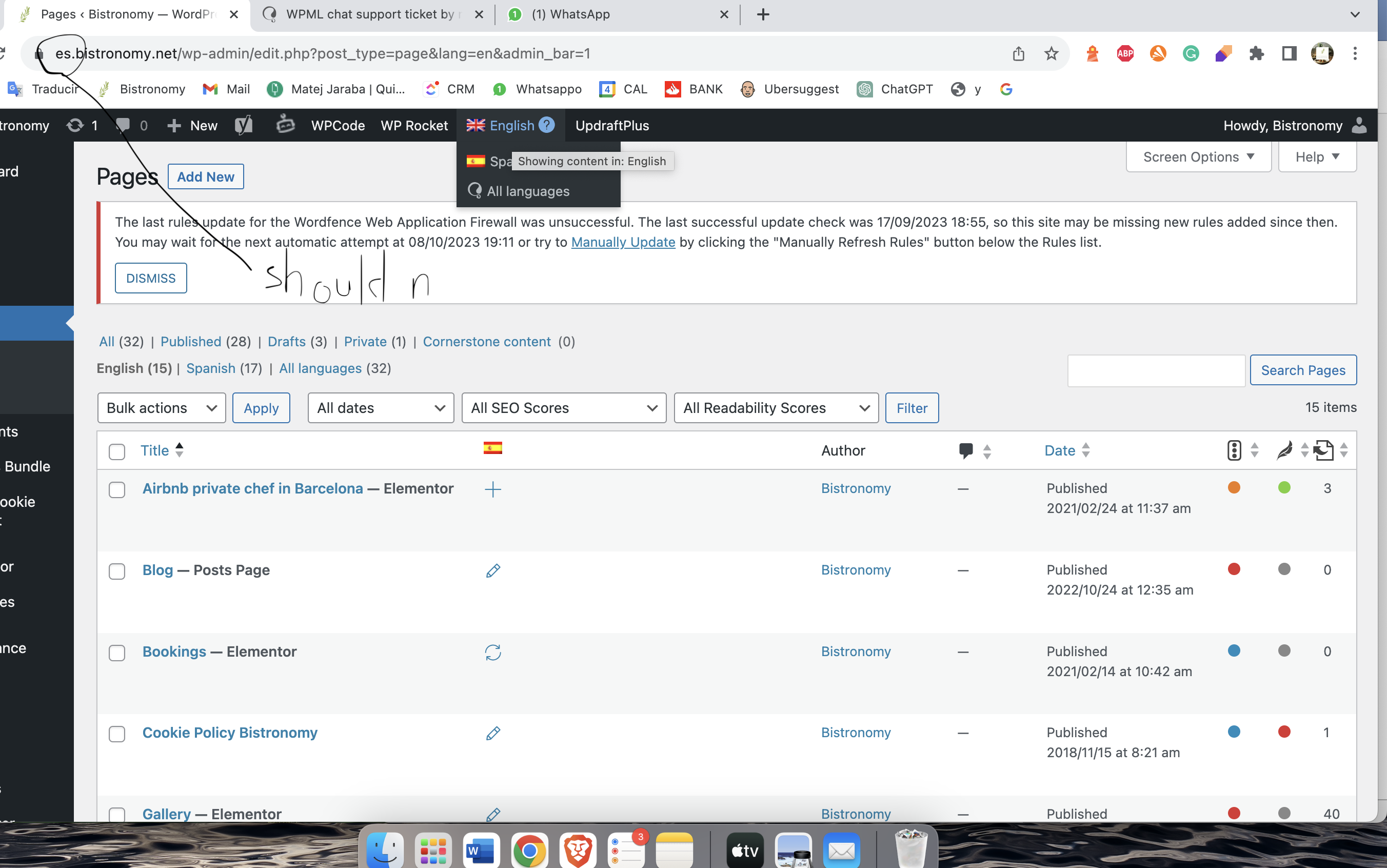Click the Yoast SEO icon in admin bar
Image resolution: width=1387 pixels, height=868 pixels.
pos(243,125)
